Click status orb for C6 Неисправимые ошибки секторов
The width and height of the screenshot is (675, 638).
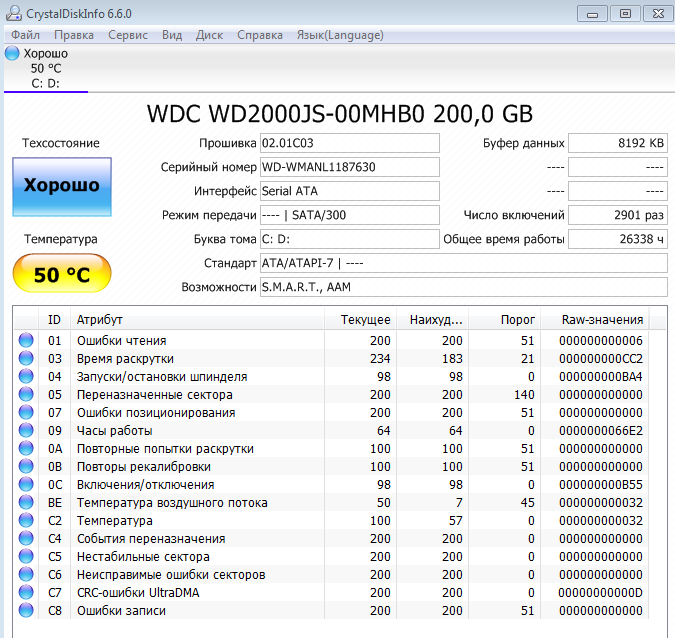click(26, 574)
